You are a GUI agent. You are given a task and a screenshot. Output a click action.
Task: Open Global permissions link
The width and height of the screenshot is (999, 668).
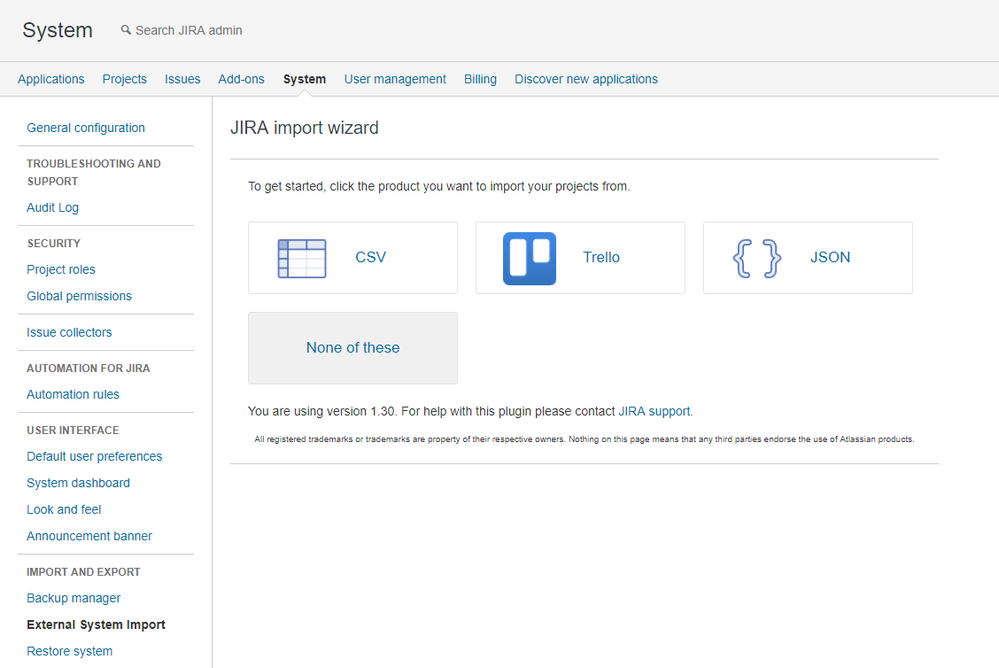(x=79, y=296)
